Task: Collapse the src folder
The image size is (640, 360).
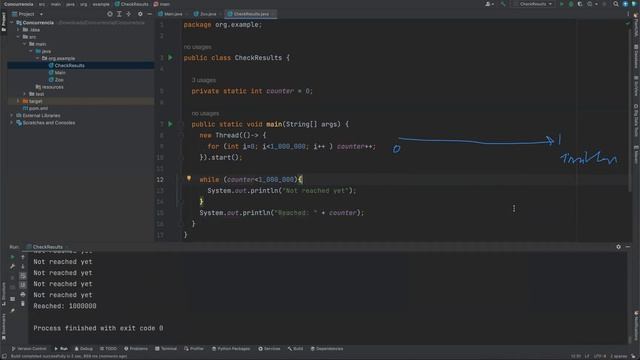Action: coord(18,37)
